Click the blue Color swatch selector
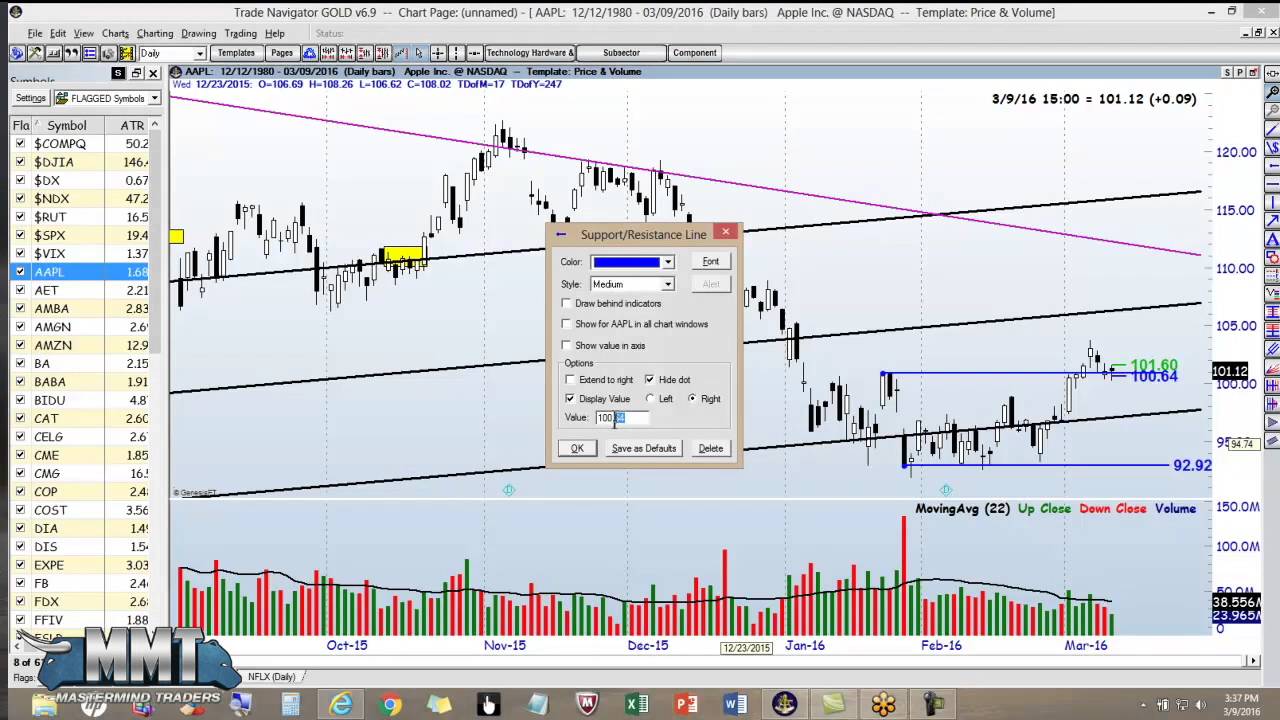The image size is (1280, 720). pos(631,262)
